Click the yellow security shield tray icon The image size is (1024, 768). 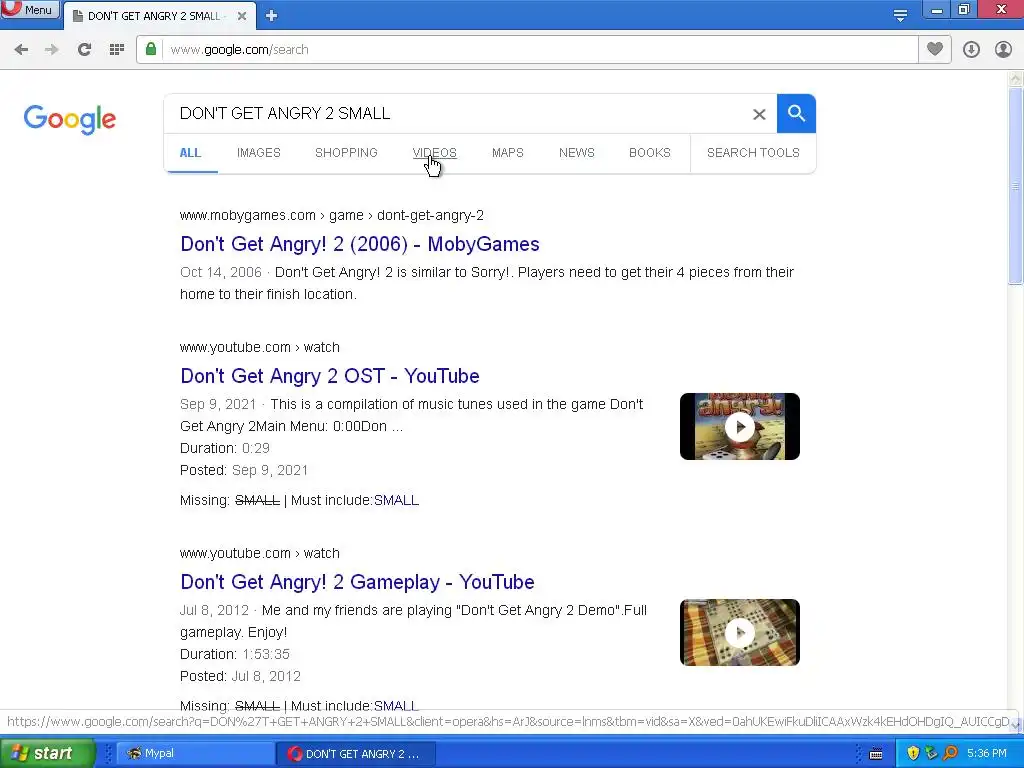tap(913, 754)
